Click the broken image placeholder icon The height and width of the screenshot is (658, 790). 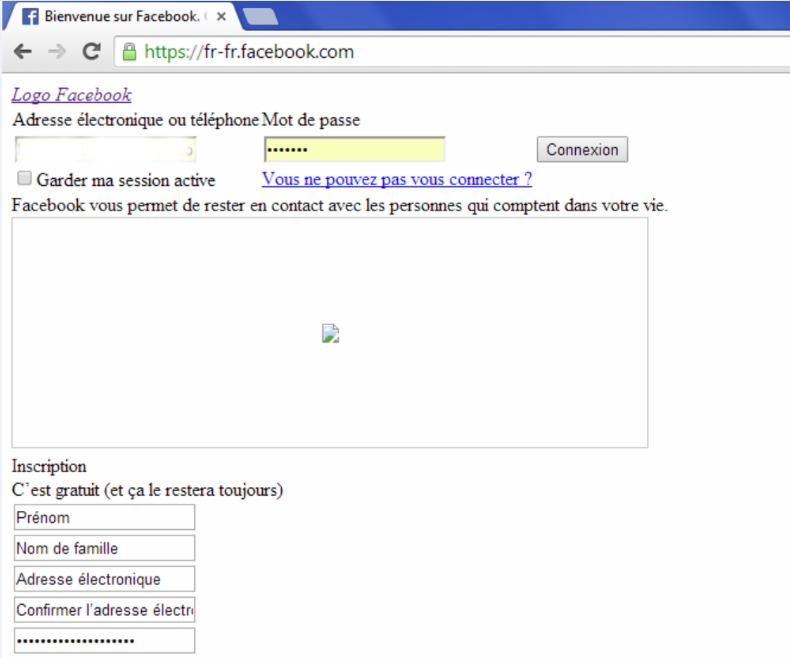coord(331,334)
